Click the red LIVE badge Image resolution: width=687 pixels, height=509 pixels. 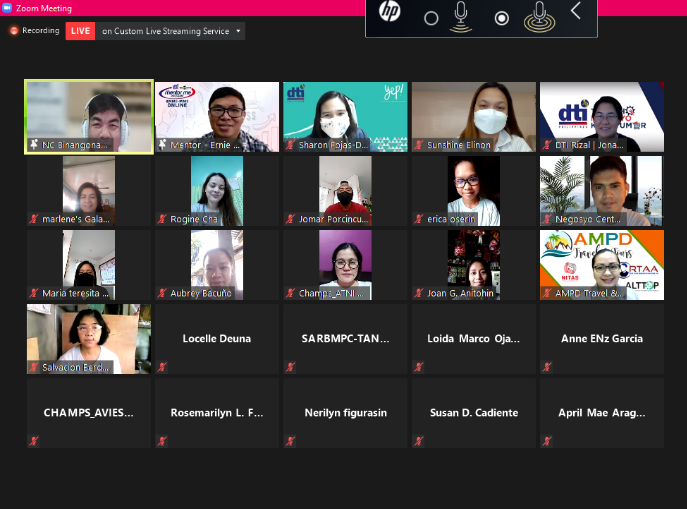[x=81, y=31]
